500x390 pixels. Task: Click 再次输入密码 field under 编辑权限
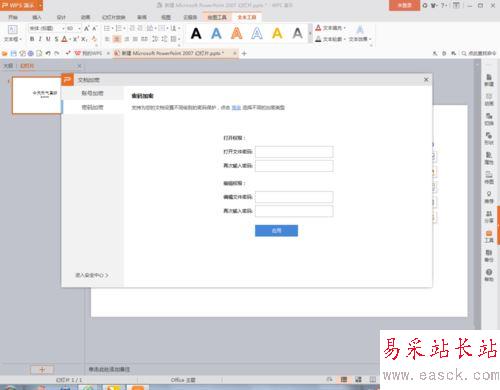294,211
